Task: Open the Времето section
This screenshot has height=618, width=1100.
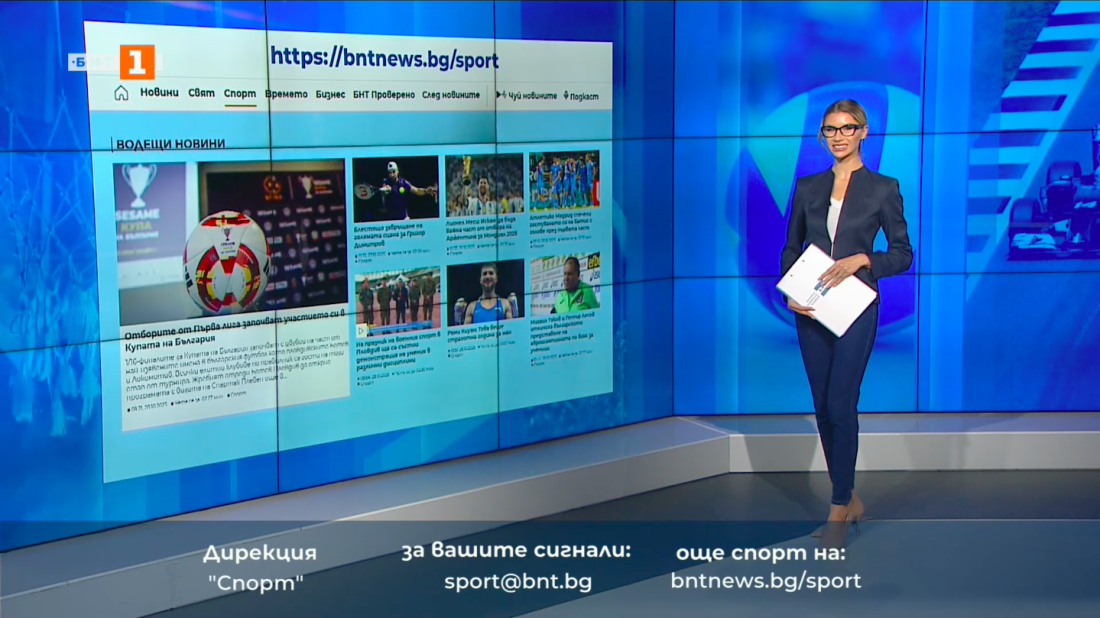Action: pos(287,94)
